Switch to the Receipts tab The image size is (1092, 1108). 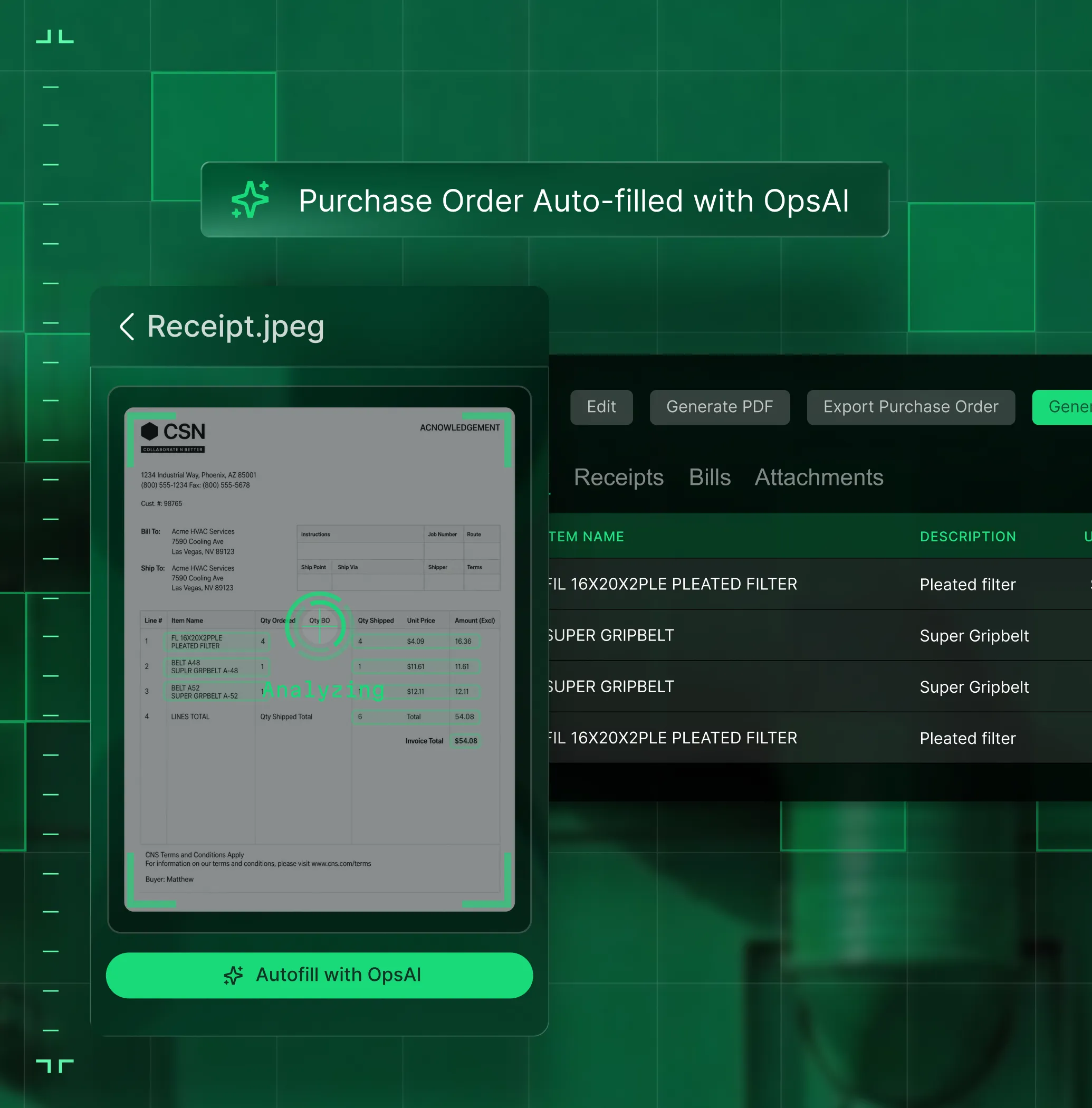pyautogui.click(x=618, y=477)
